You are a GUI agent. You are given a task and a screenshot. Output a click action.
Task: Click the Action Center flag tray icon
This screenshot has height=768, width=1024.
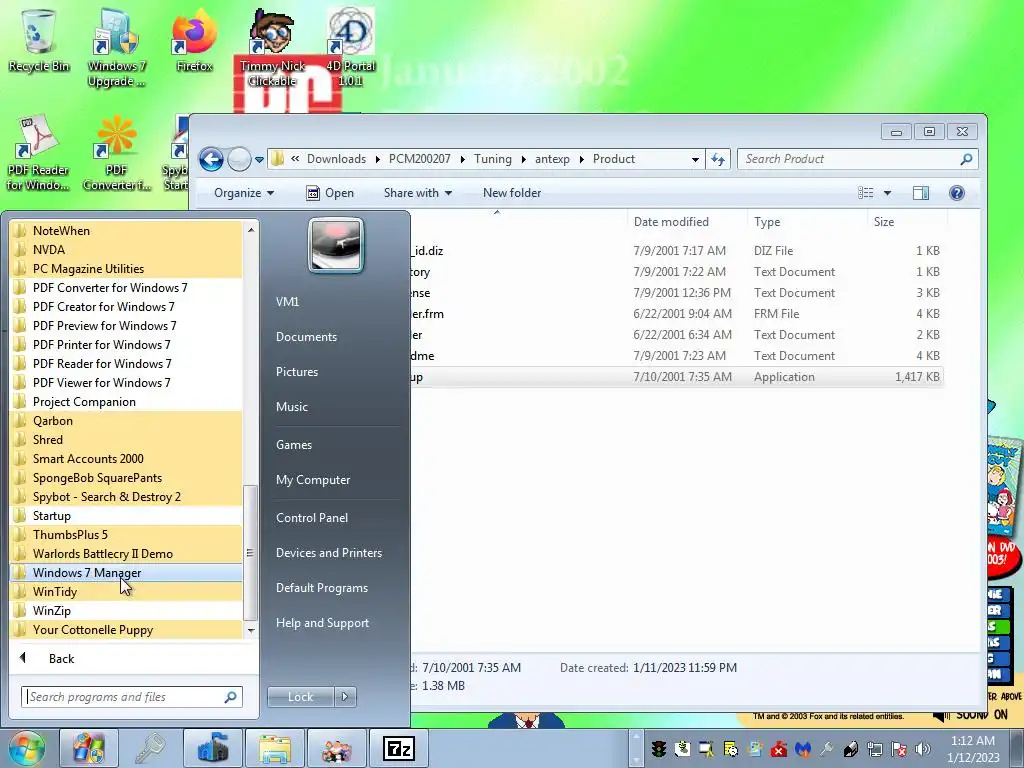[899, 748]
